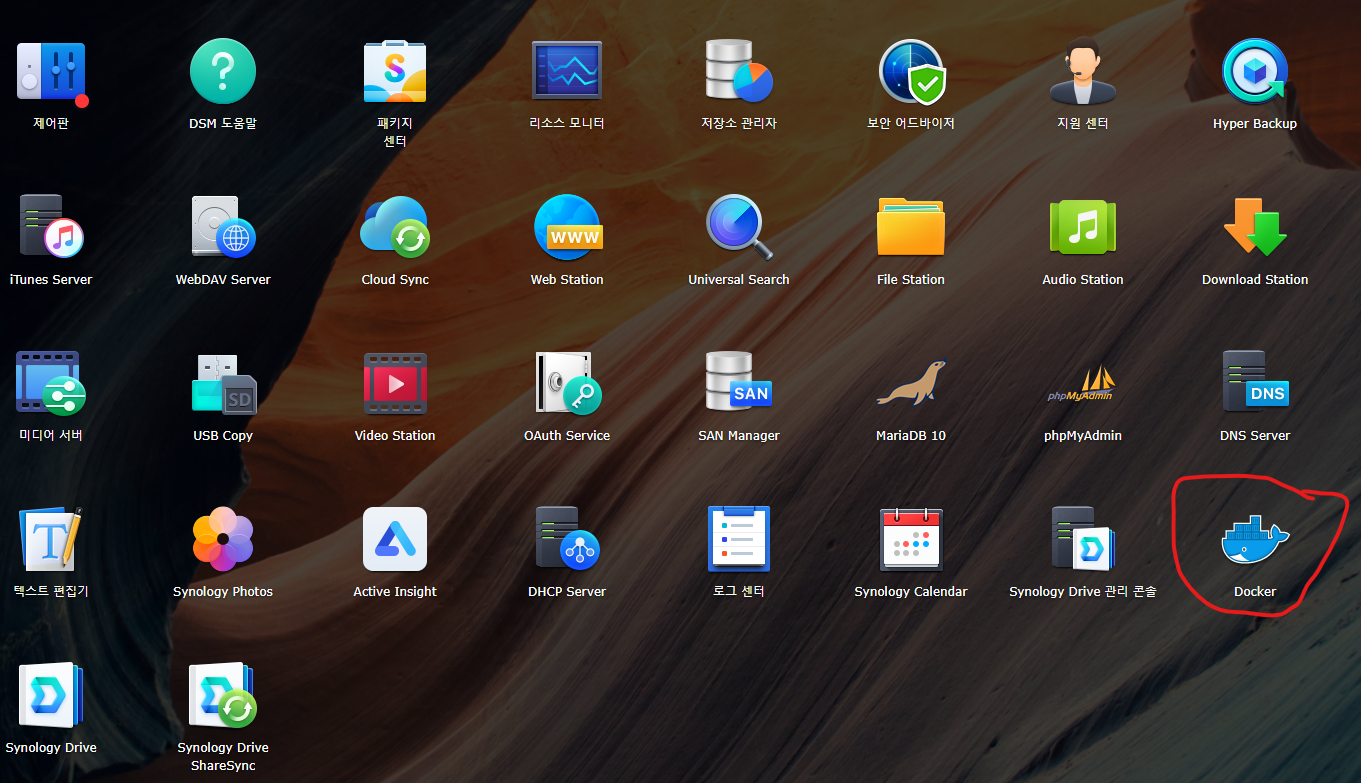Launch Docker whale icon
This screenshot has width=1361, height=783.
coord(1255,542)
